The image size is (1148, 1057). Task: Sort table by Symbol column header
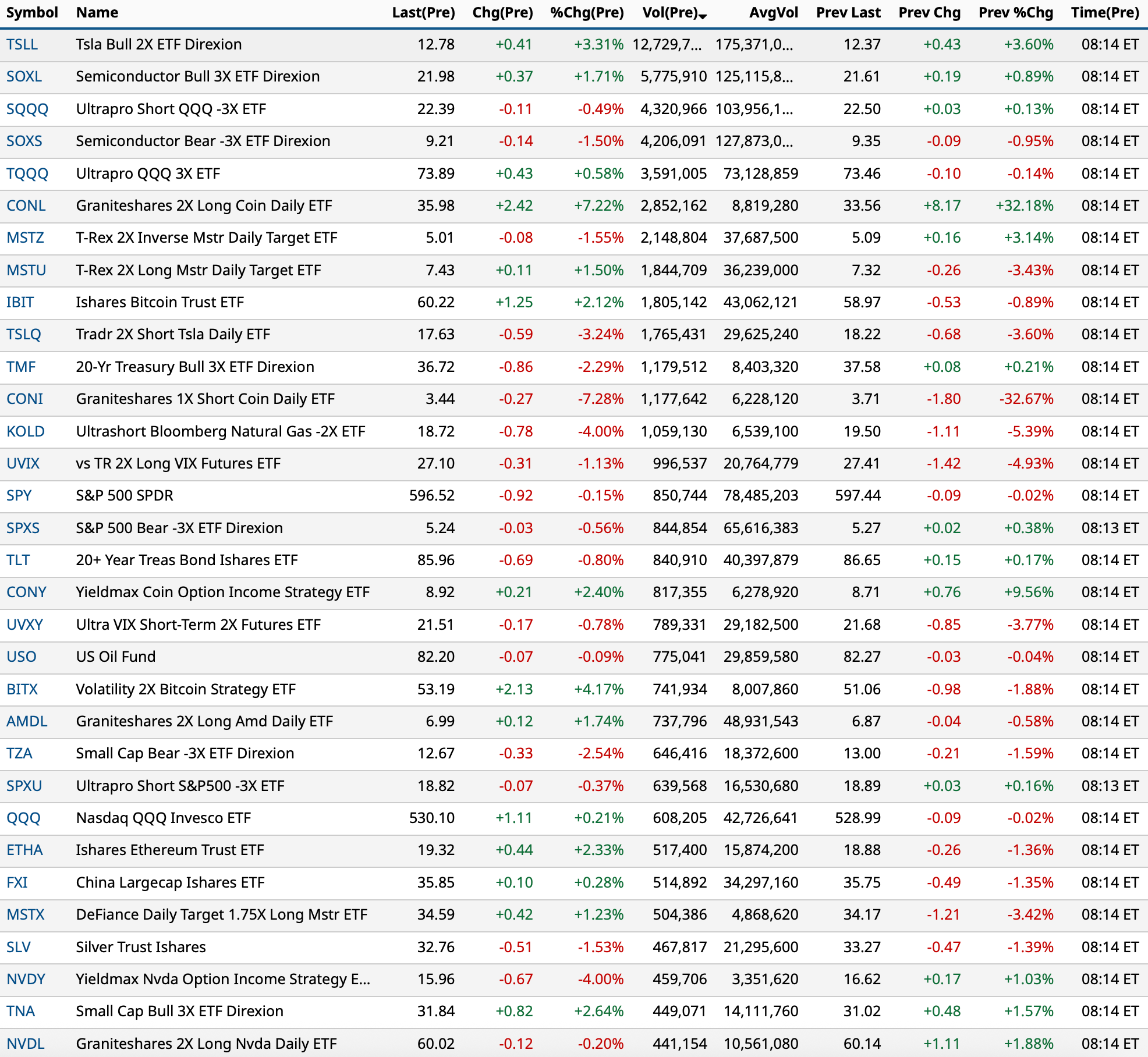[32, 12]
